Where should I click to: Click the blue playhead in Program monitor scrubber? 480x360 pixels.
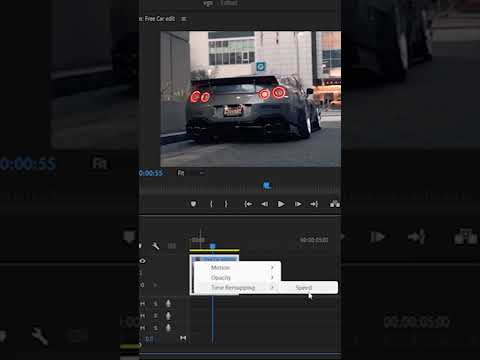(x=267, y=185)
